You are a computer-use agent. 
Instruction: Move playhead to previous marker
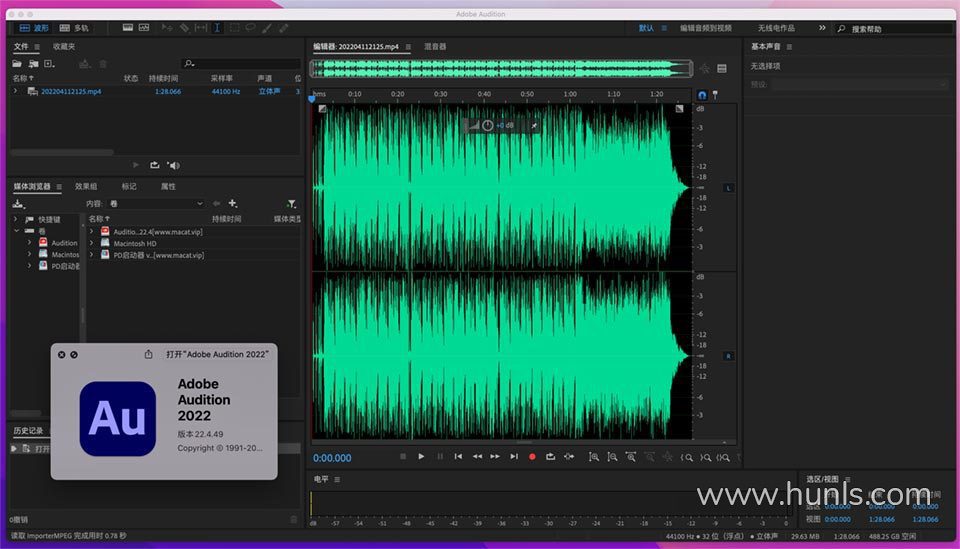[458, 457]
